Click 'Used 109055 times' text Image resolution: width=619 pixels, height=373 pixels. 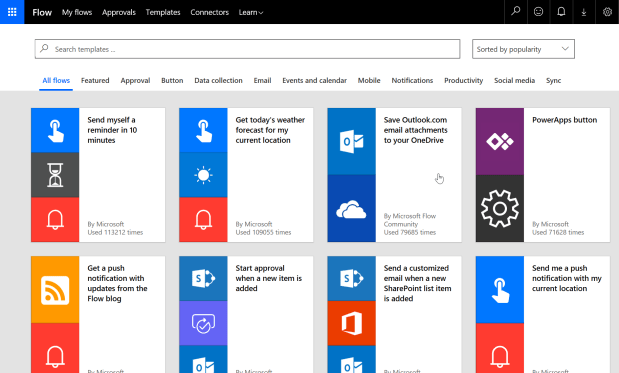(x=263, y=232)
